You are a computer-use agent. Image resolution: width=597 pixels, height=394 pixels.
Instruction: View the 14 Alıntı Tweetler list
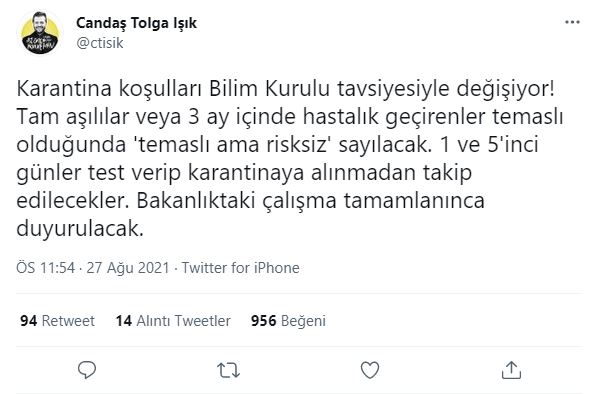[x=173, y=321]
